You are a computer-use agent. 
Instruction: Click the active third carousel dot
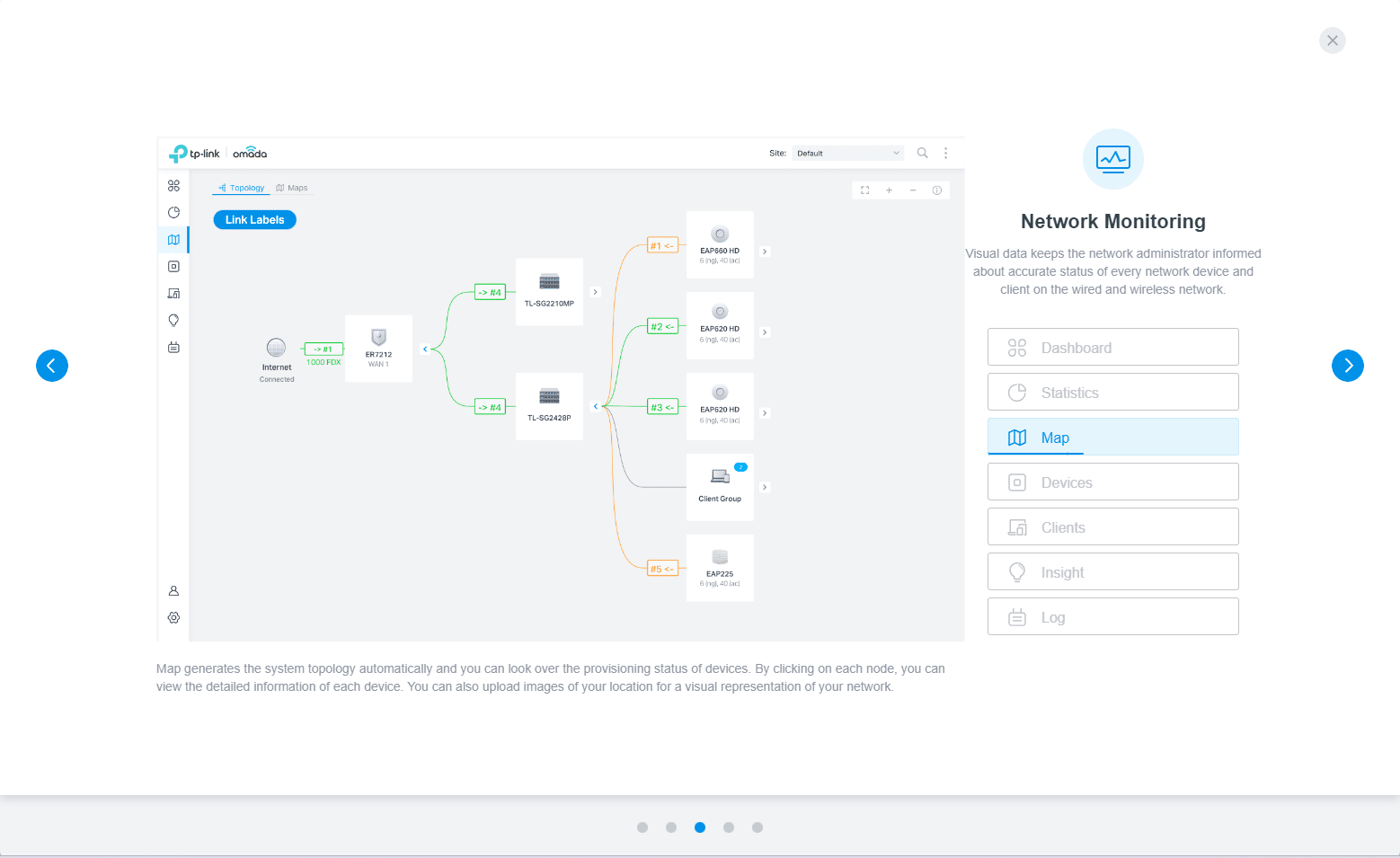pos(700,827)
